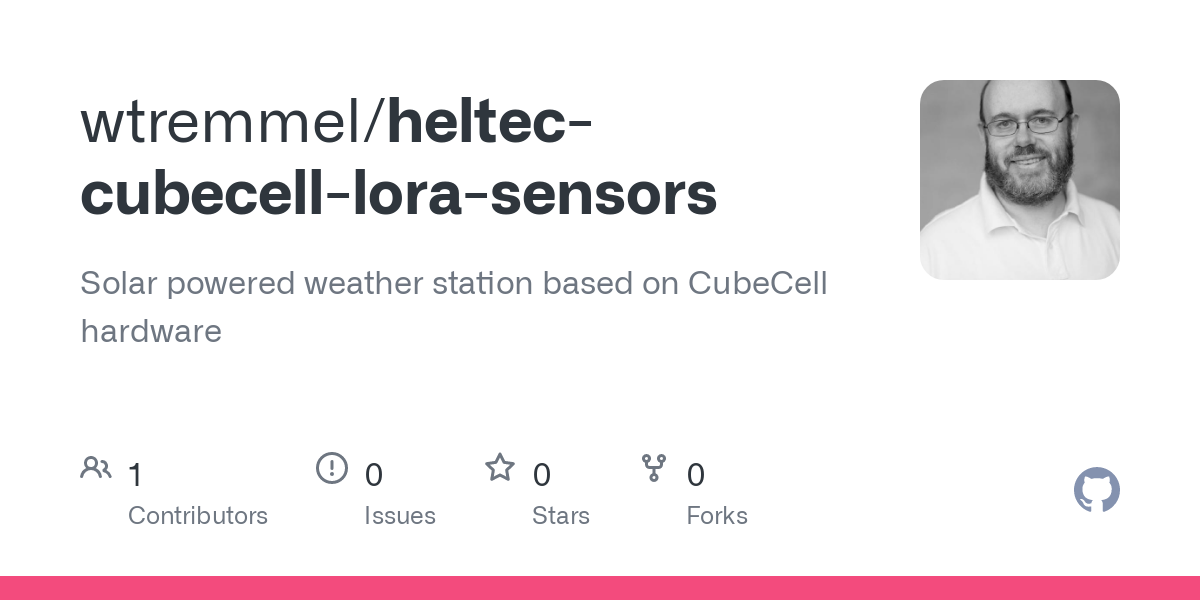Select the user's avatar photo
Screen dimensions: 1200x600
click(1020, 180)
